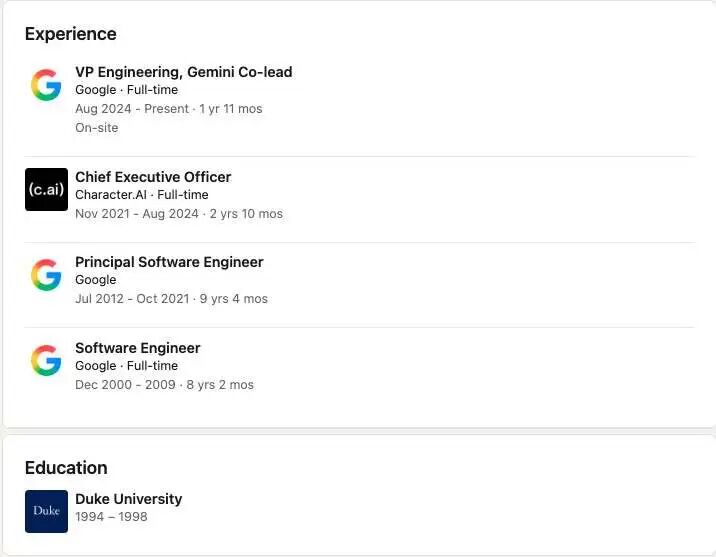The image size is (716, 557).
Task: Click the Aug 2024 - Present date line
Action: tap(168, 109)
